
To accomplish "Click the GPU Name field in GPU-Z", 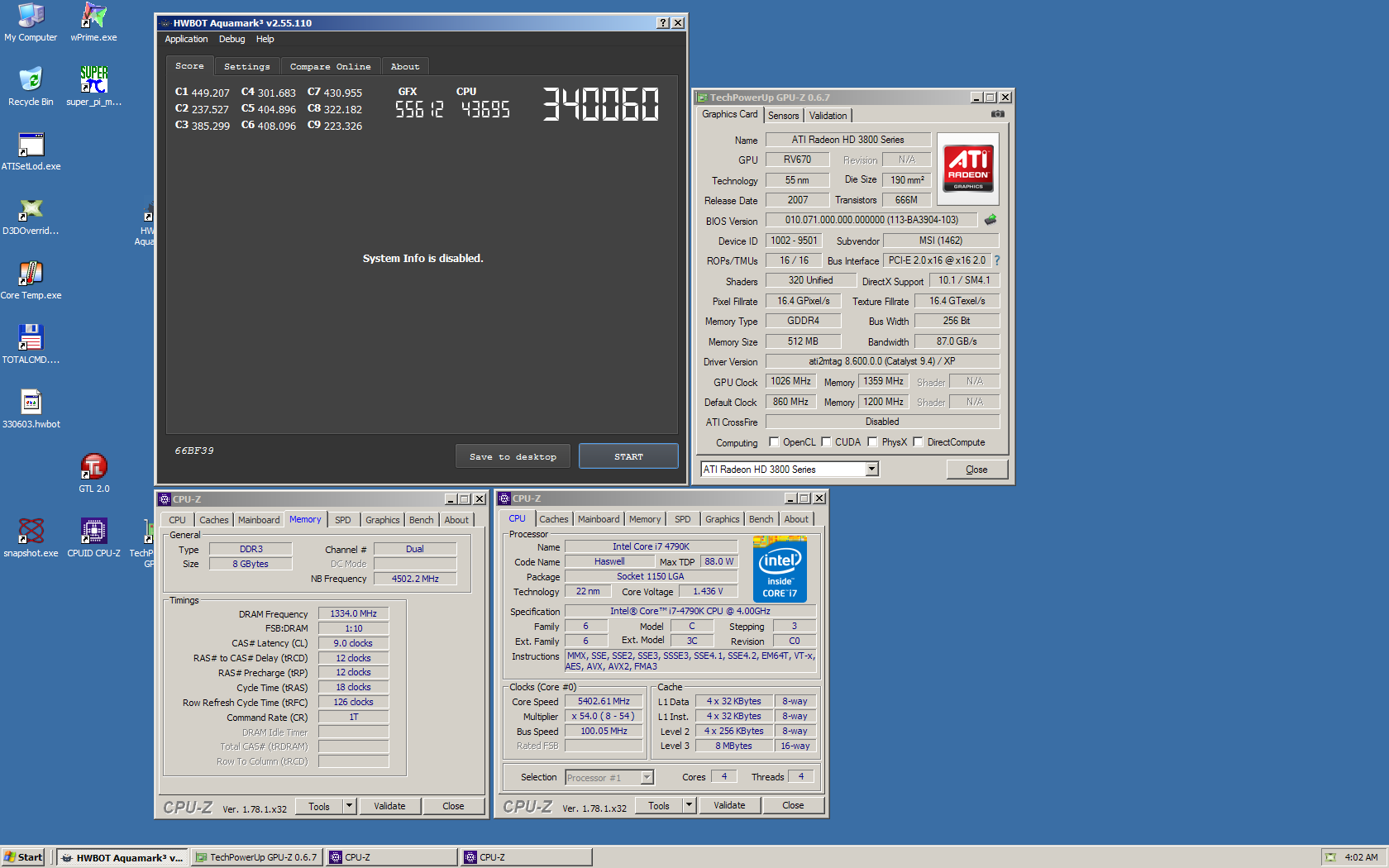I will click(x=847, y=140).
